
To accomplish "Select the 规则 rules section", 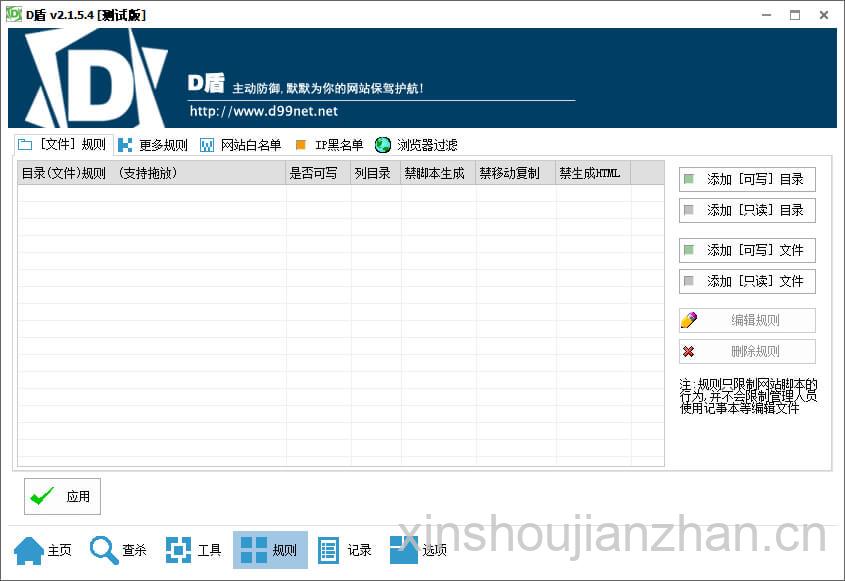I will [270, 550].
